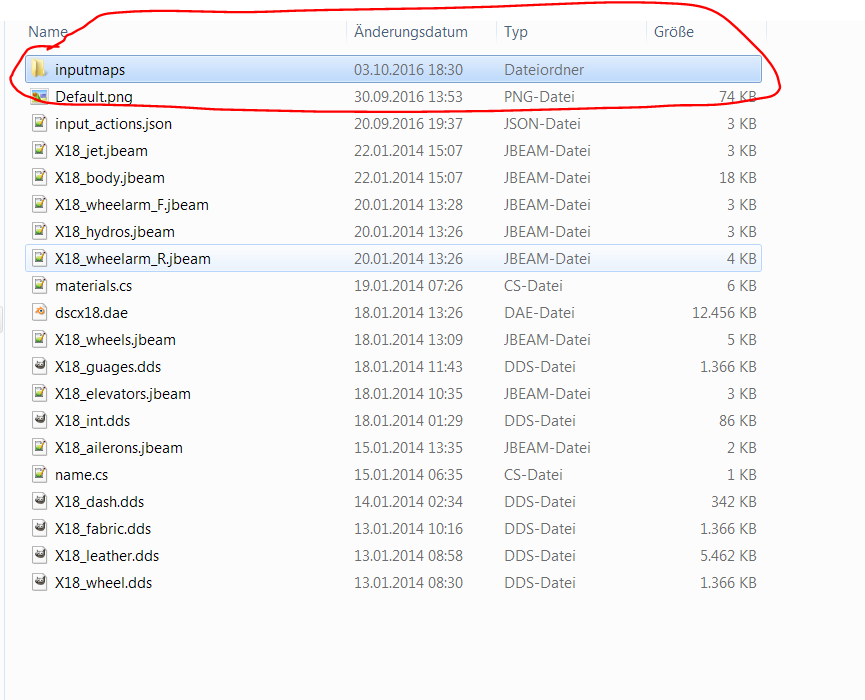Click the input_actions.json file icon
Image resolution: width=865 pixels, height=700 pixels.
click(x=39, y=123)
